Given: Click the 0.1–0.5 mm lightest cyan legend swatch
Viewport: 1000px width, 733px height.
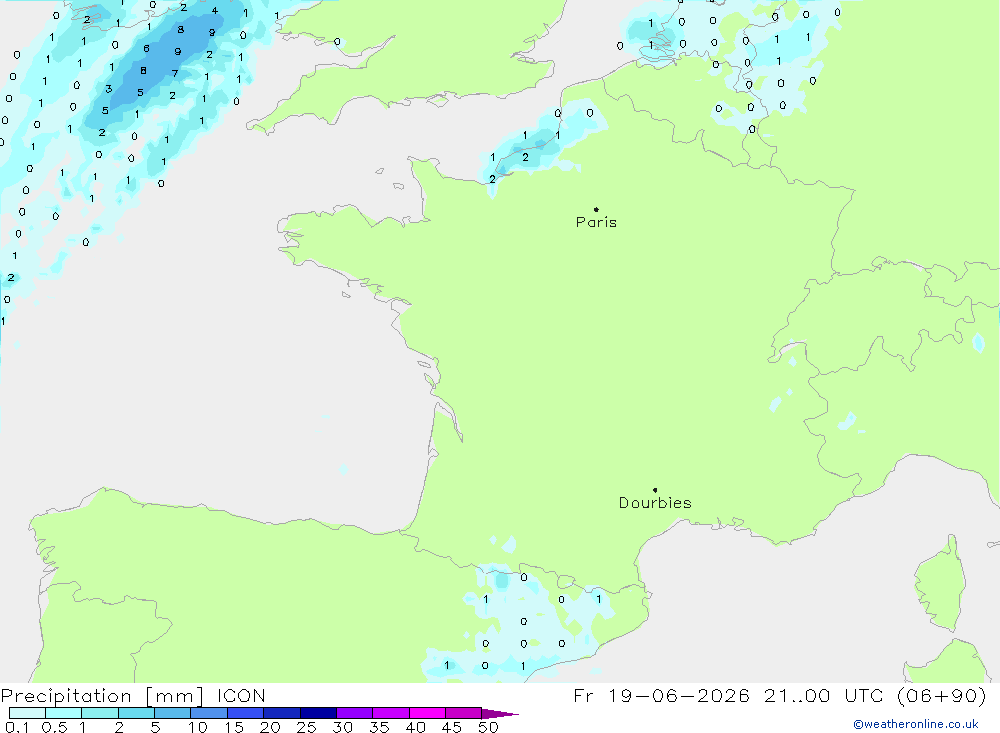Looking at the screenshot, I should (x=27, y=713).
